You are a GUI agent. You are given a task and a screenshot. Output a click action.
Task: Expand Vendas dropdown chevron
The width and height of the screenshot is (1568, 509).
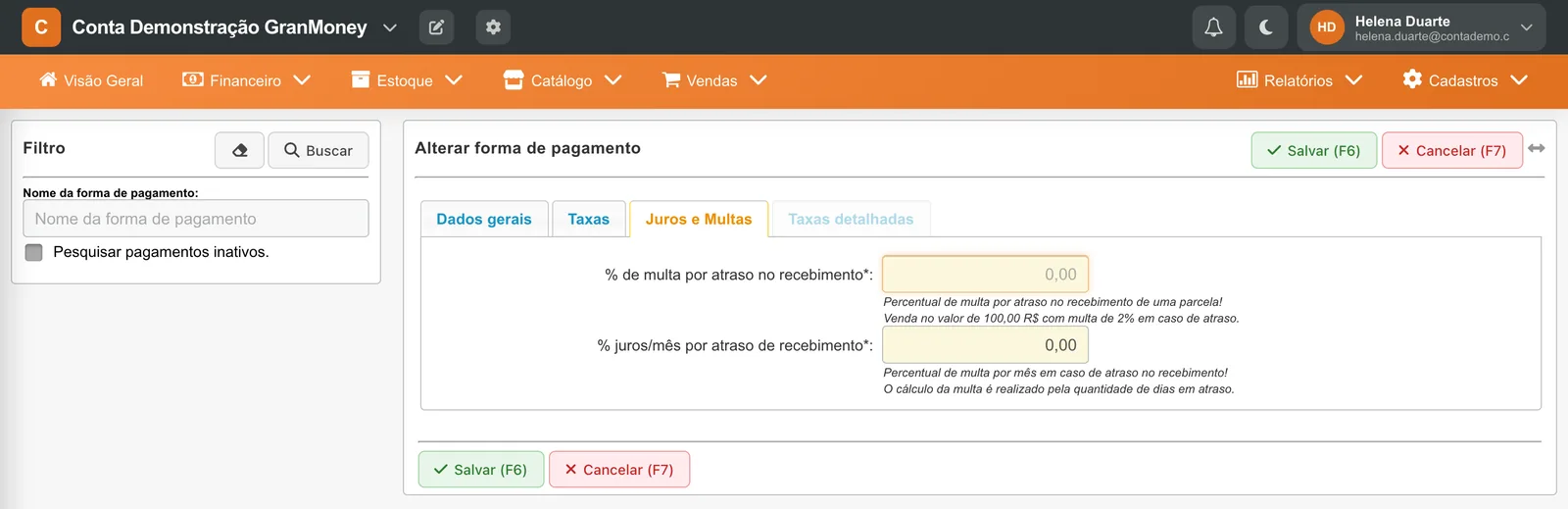click(x=759, y=80)
